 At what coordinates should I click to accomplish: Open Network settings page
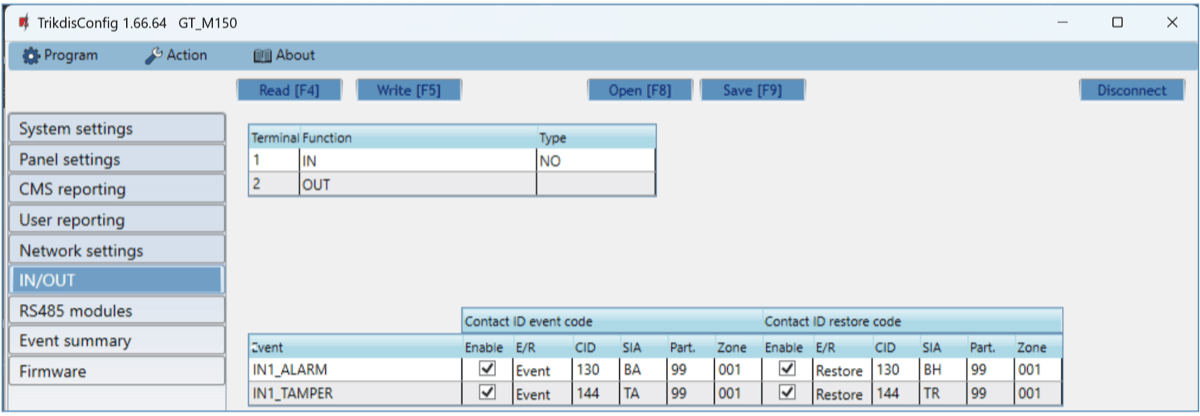pos(116,251)
